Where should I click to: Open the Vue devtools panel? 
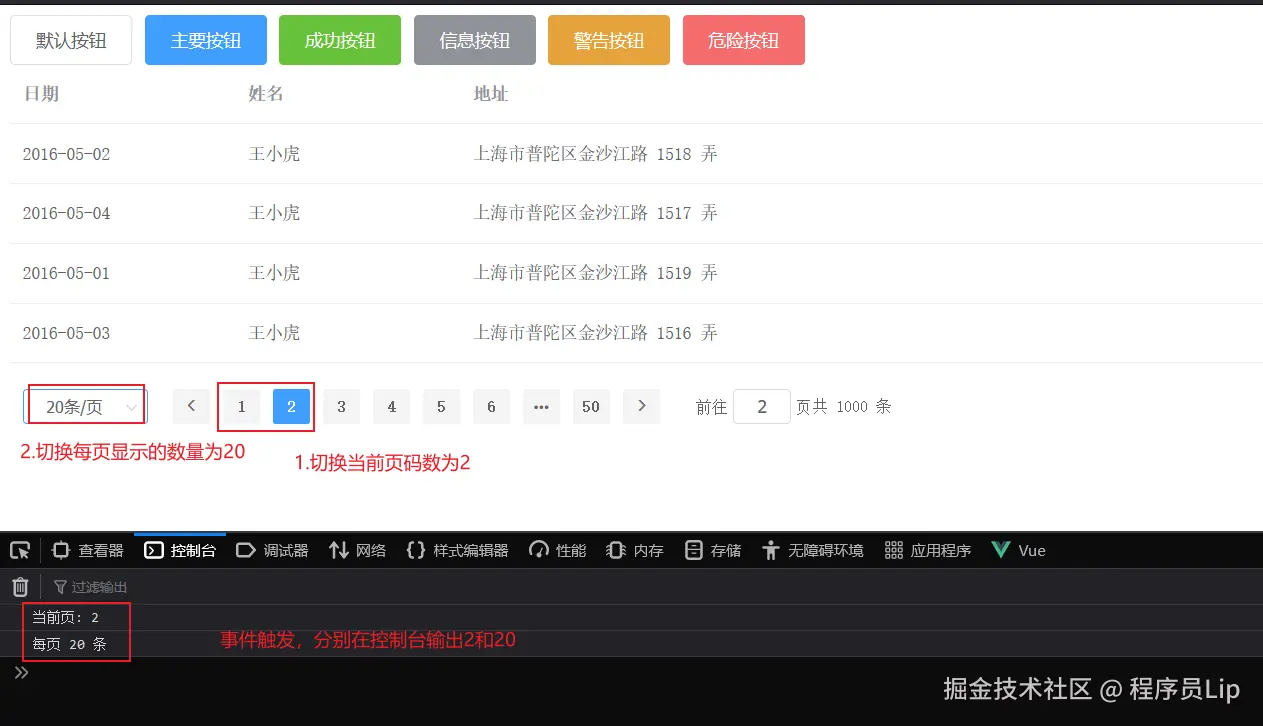pyautogui.click(x=1017, y=549)
